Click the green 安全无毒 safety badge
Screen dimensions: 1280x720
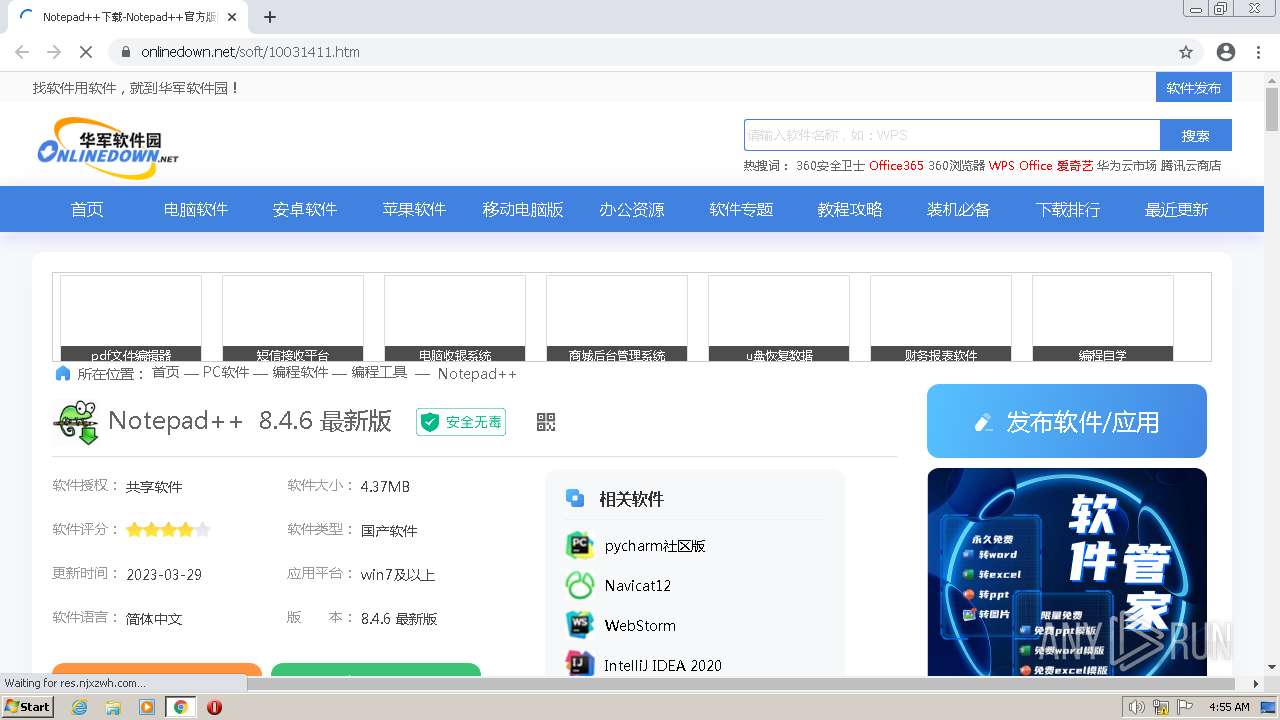click(461, 422)
